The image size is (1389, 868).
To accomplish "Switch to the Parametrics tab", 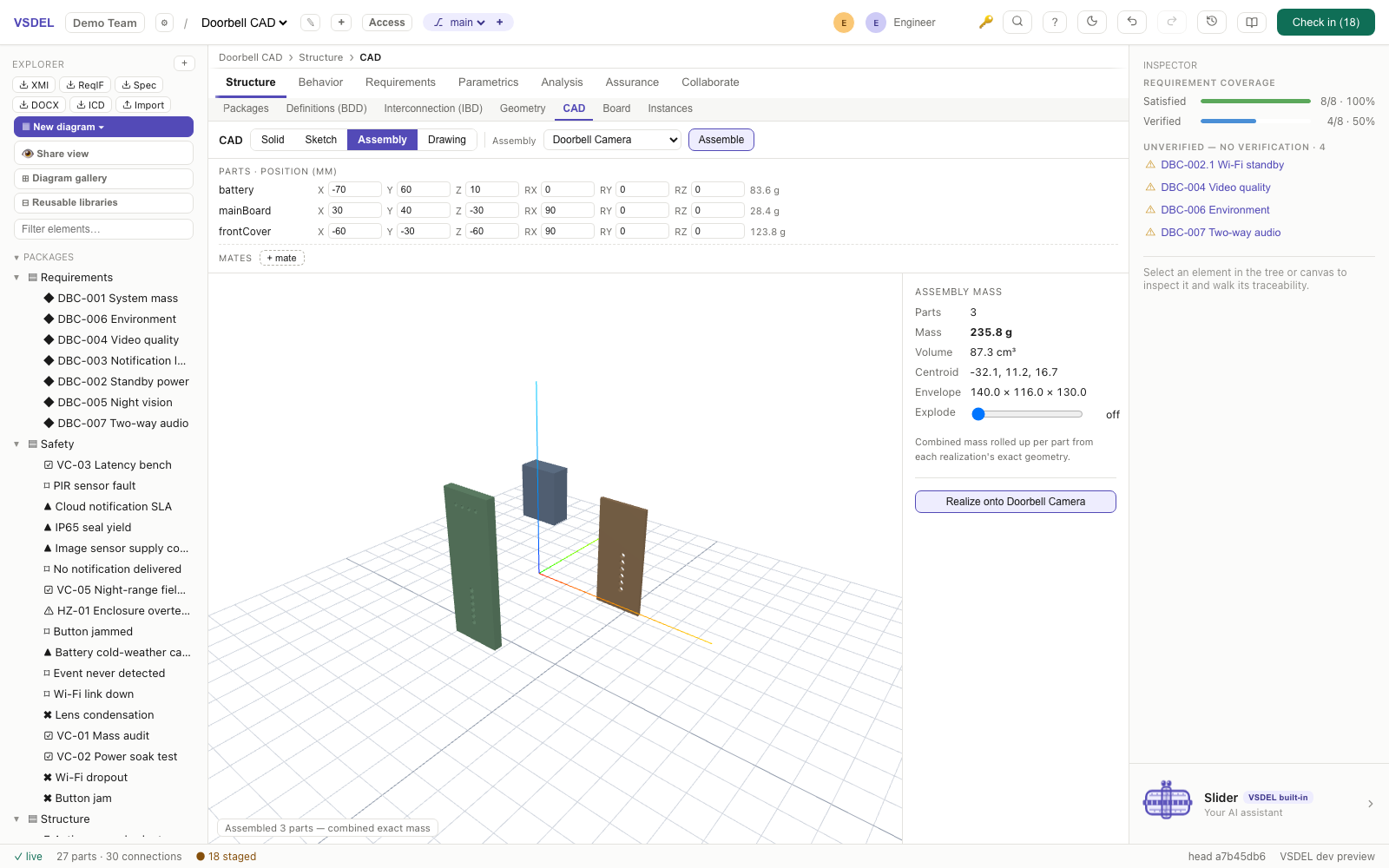I will [489, 82].
